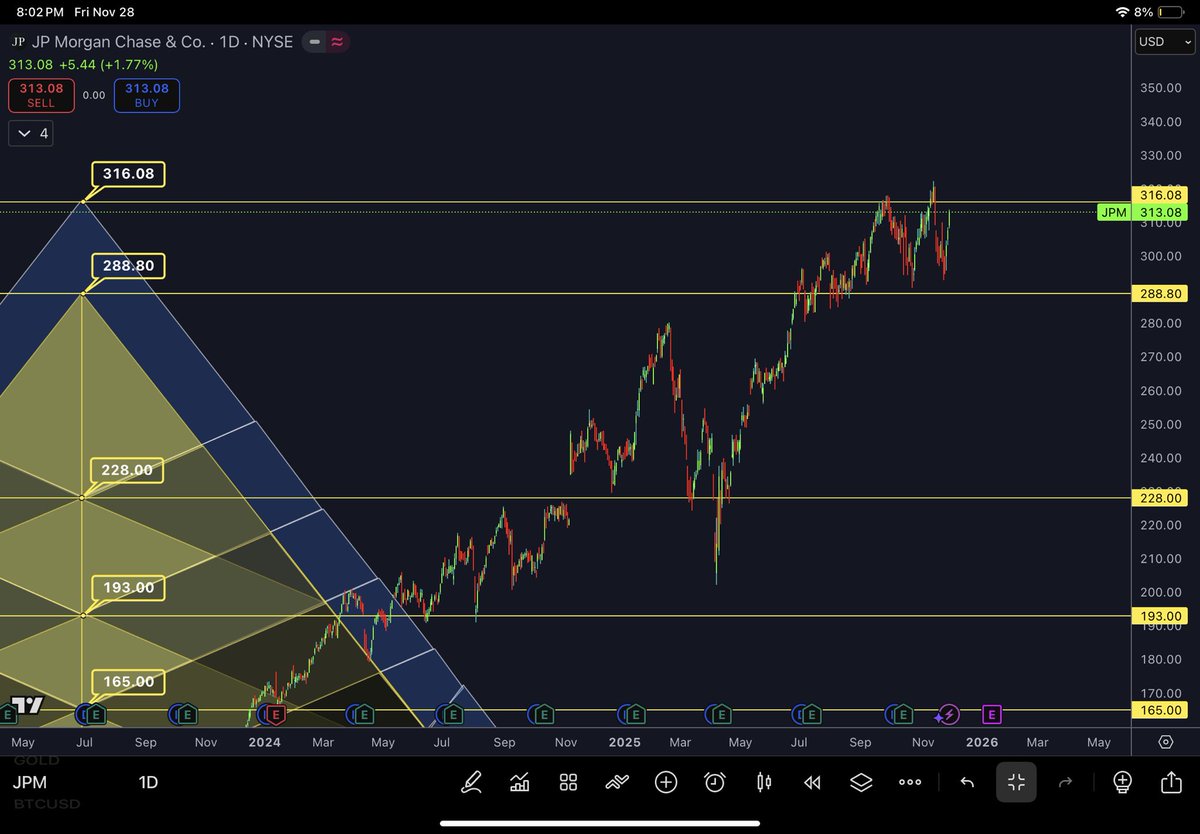Tap the 2024 label on the time axis
Screen dimensions: 1200x834
pyautogui.click(x=264, y=742)
